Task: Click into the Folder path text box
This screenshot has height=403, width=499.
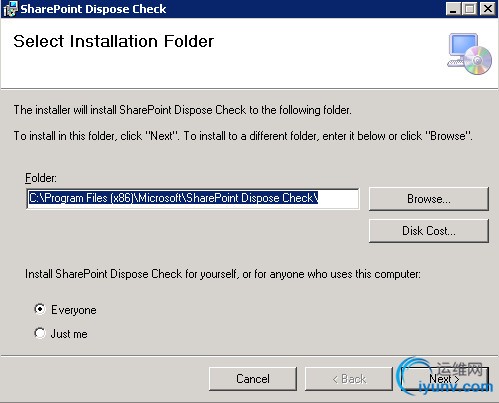Action: (x=193, y=198)
